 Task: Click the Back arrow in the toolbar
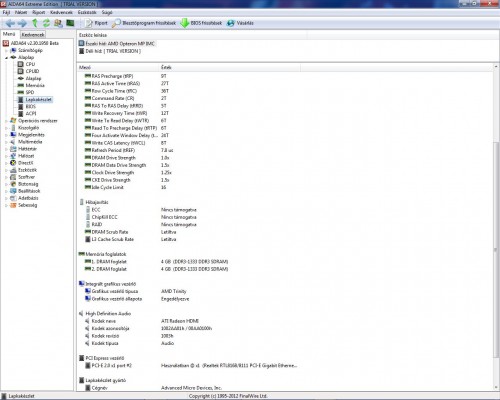click(10, 23)
